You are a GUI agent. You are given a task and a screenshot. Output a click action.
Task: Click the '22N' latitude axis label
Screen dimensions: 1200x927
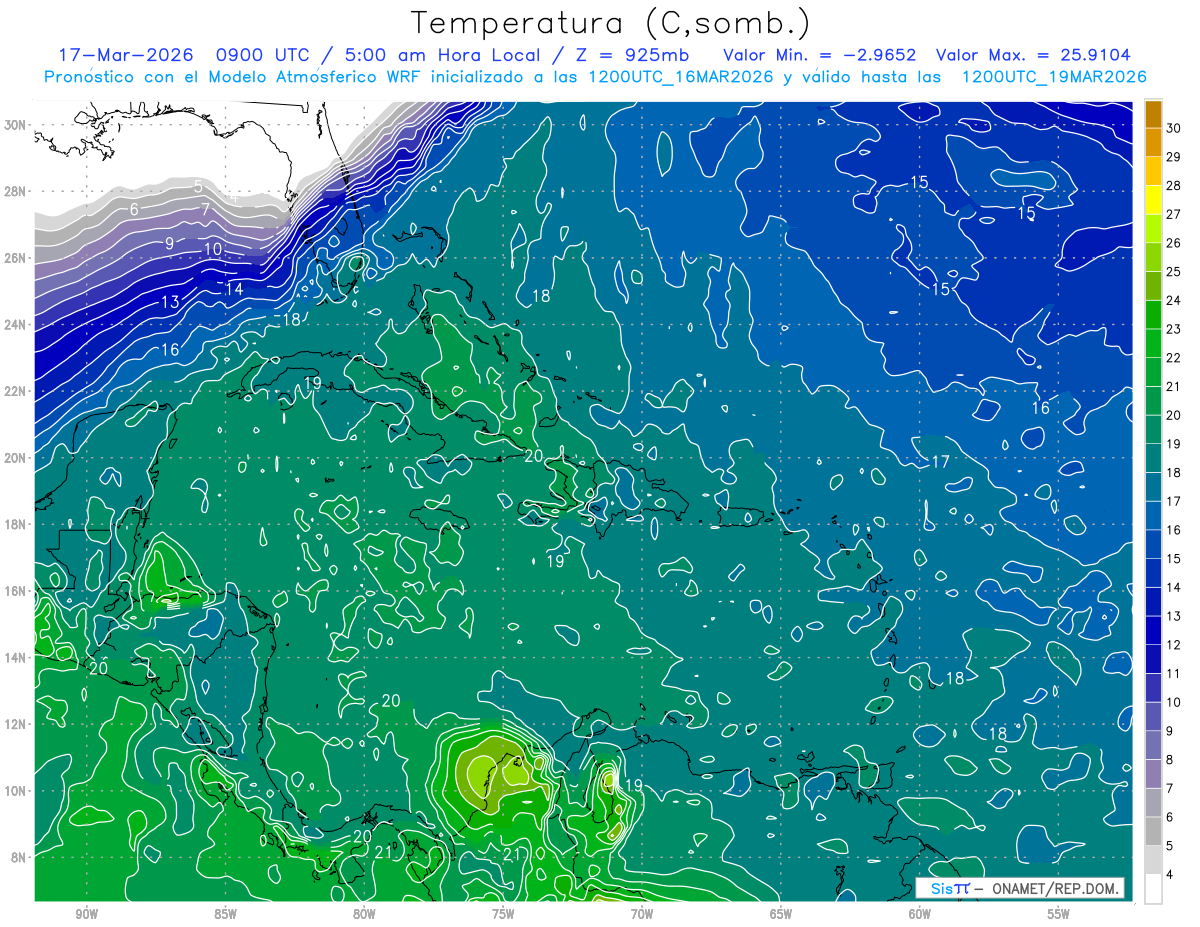pyautogui.click(x=16, y=391)
